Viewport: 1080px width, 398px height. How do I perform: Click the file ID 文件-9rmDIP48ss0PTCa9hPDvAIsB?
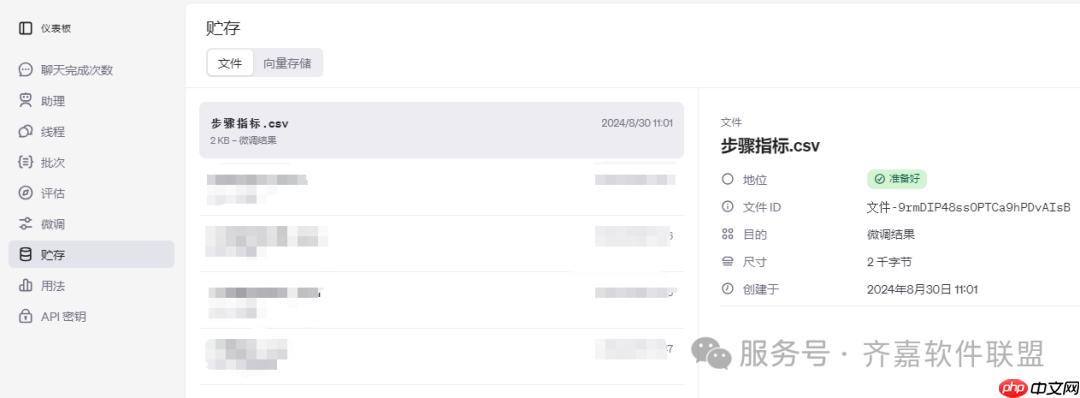click(968, 207)
